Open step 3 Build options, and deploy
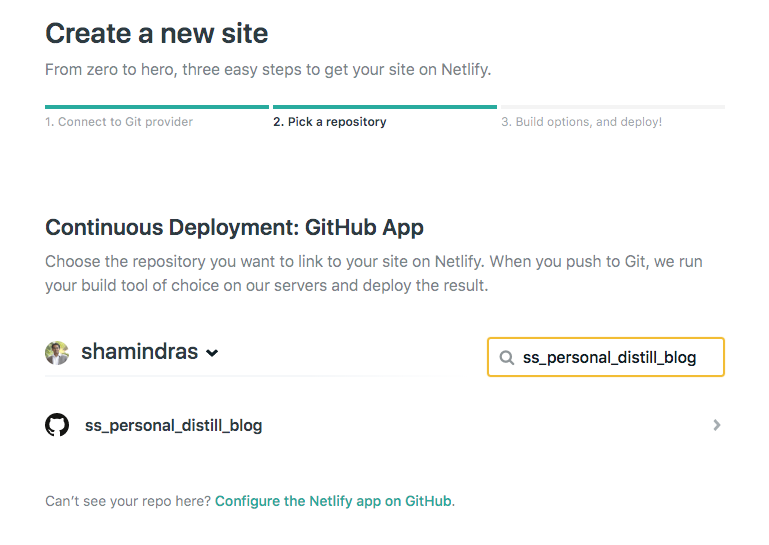The height and width of the screenshot is (545, 769). point(582,122)
